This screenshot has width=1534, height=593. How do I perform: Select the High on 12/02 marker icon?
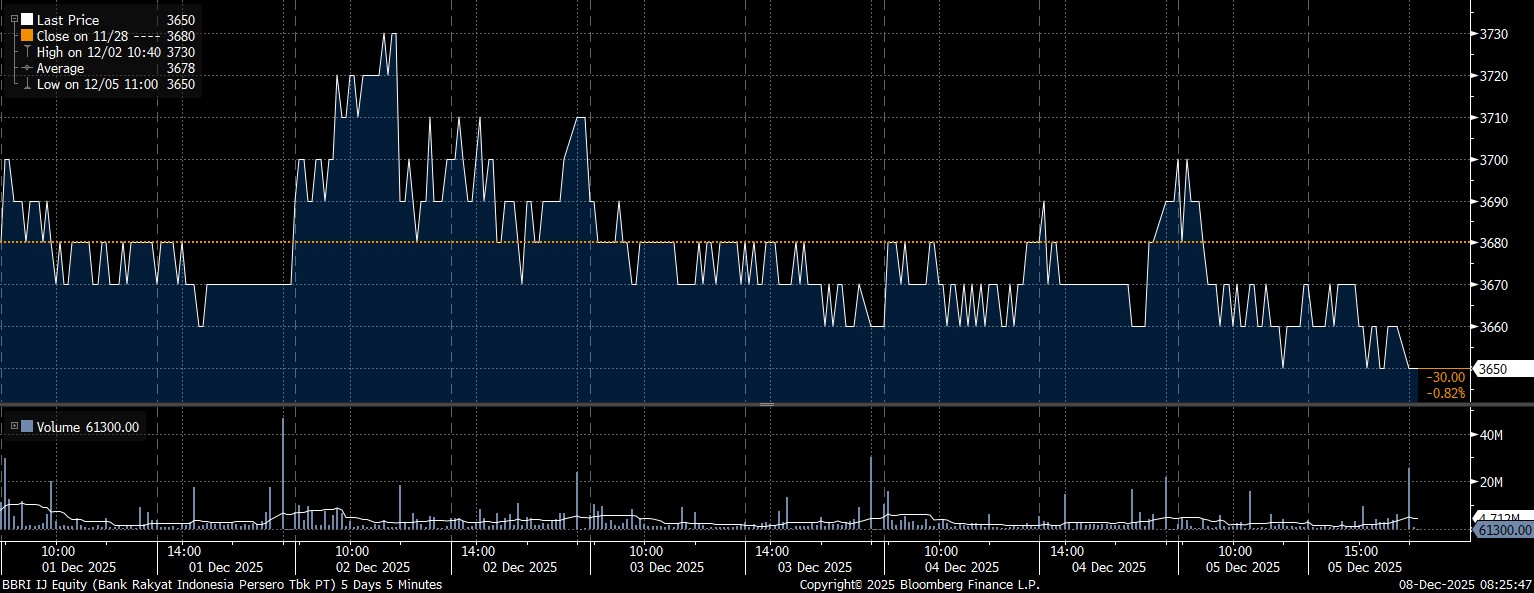[x=27, y=52]
